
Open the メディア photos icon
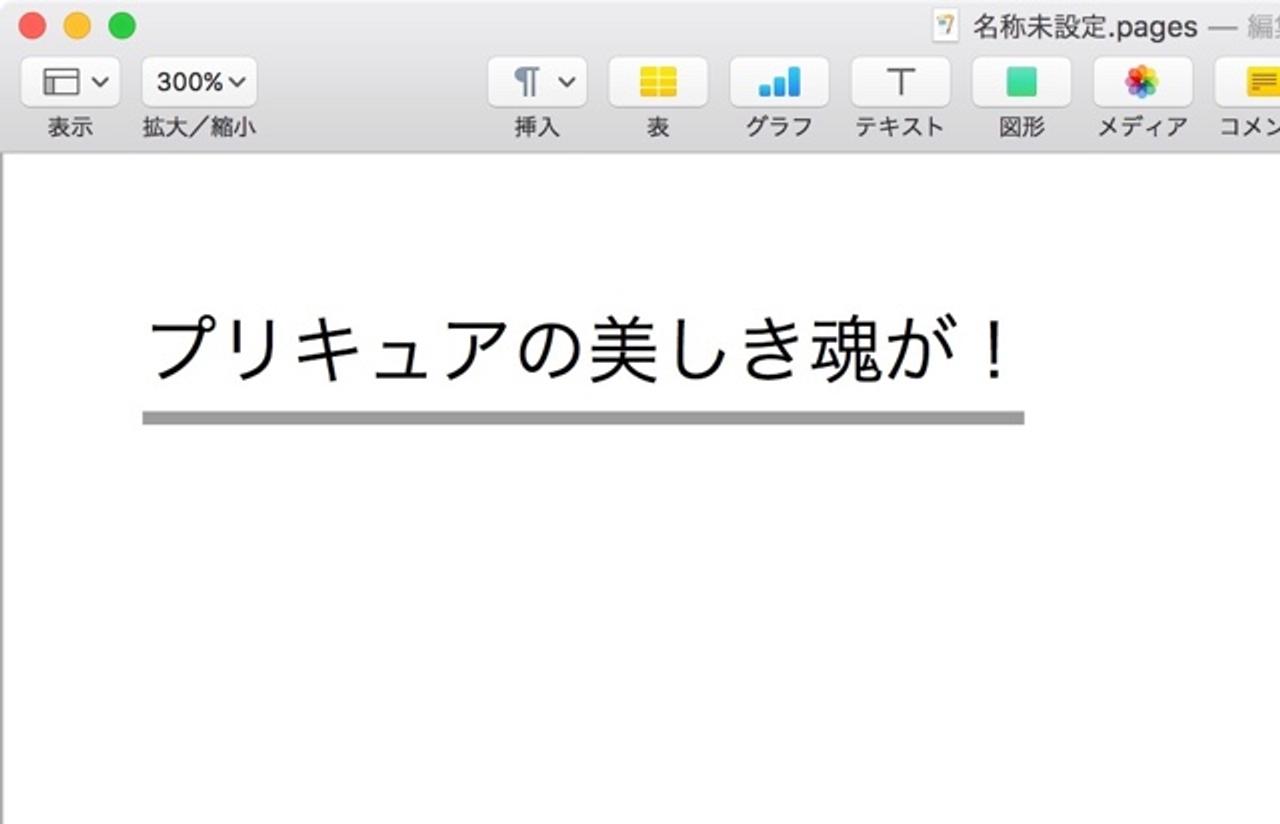point(1142,82)
